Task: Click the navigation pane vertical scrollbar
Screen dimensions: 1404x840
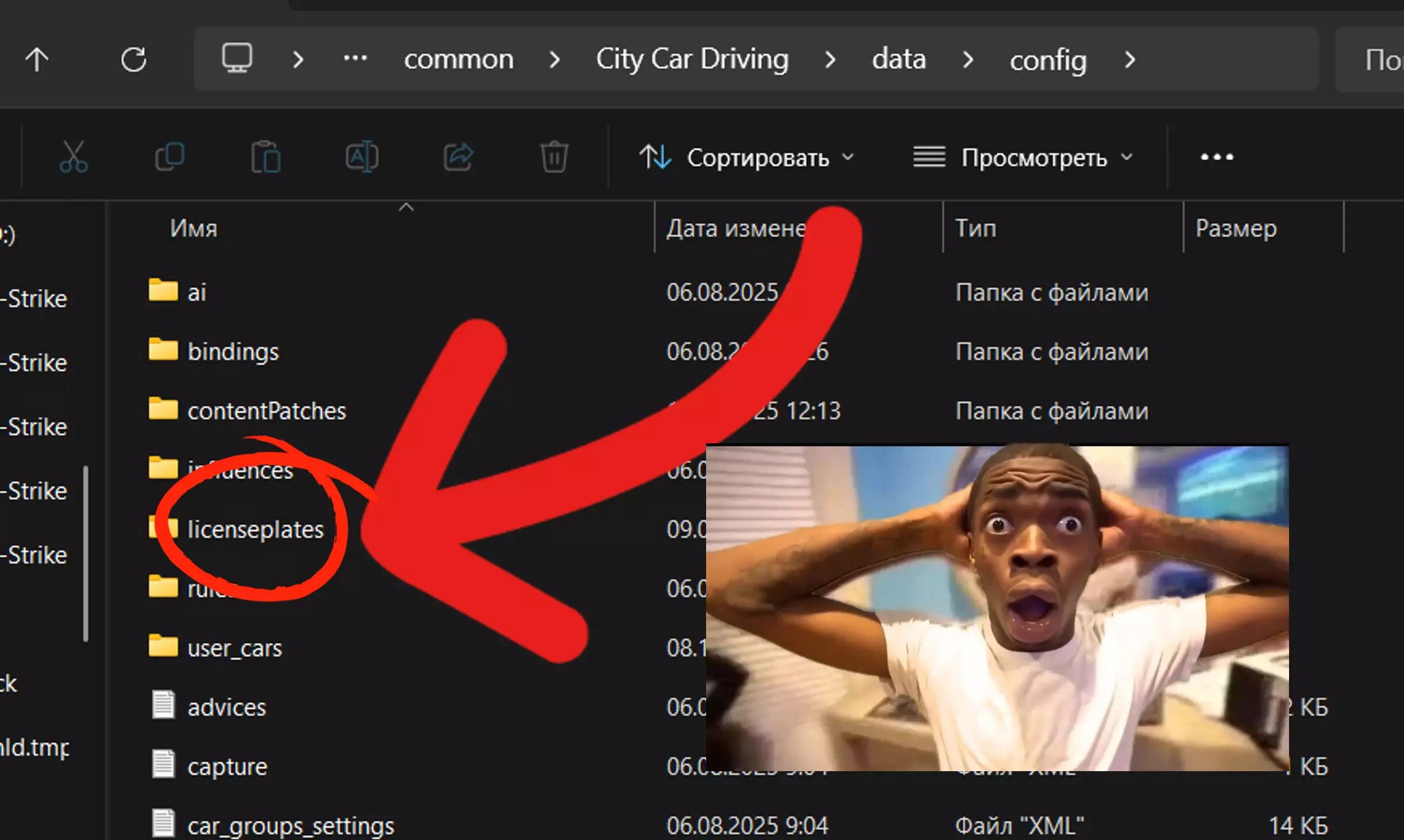Action: pyautogui.click(x=86, y=553)
